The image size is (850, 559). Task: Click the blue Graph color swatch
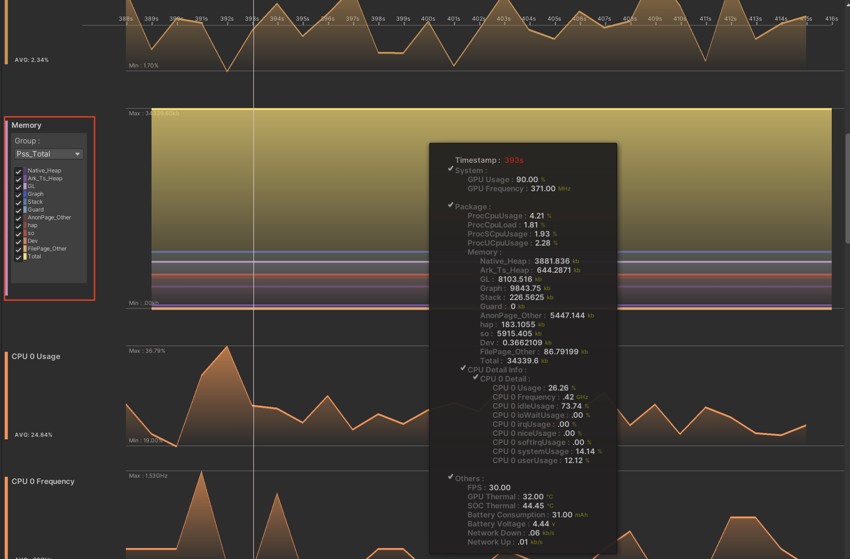tap(25, 194)
